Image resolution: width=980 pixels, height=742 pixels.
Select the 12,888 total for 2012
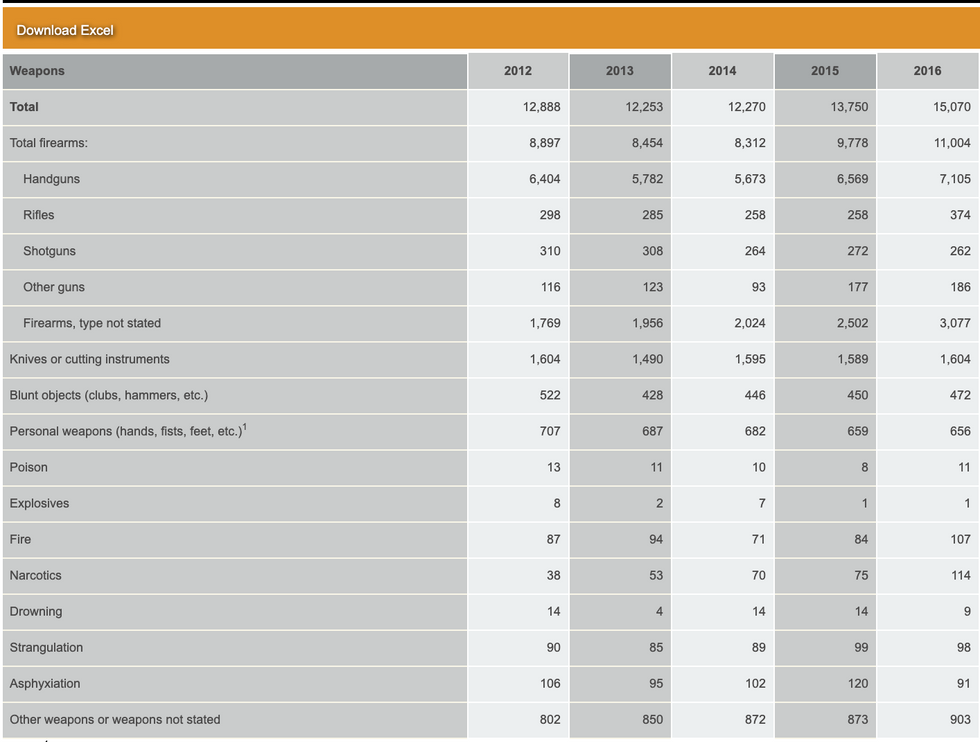541,107
